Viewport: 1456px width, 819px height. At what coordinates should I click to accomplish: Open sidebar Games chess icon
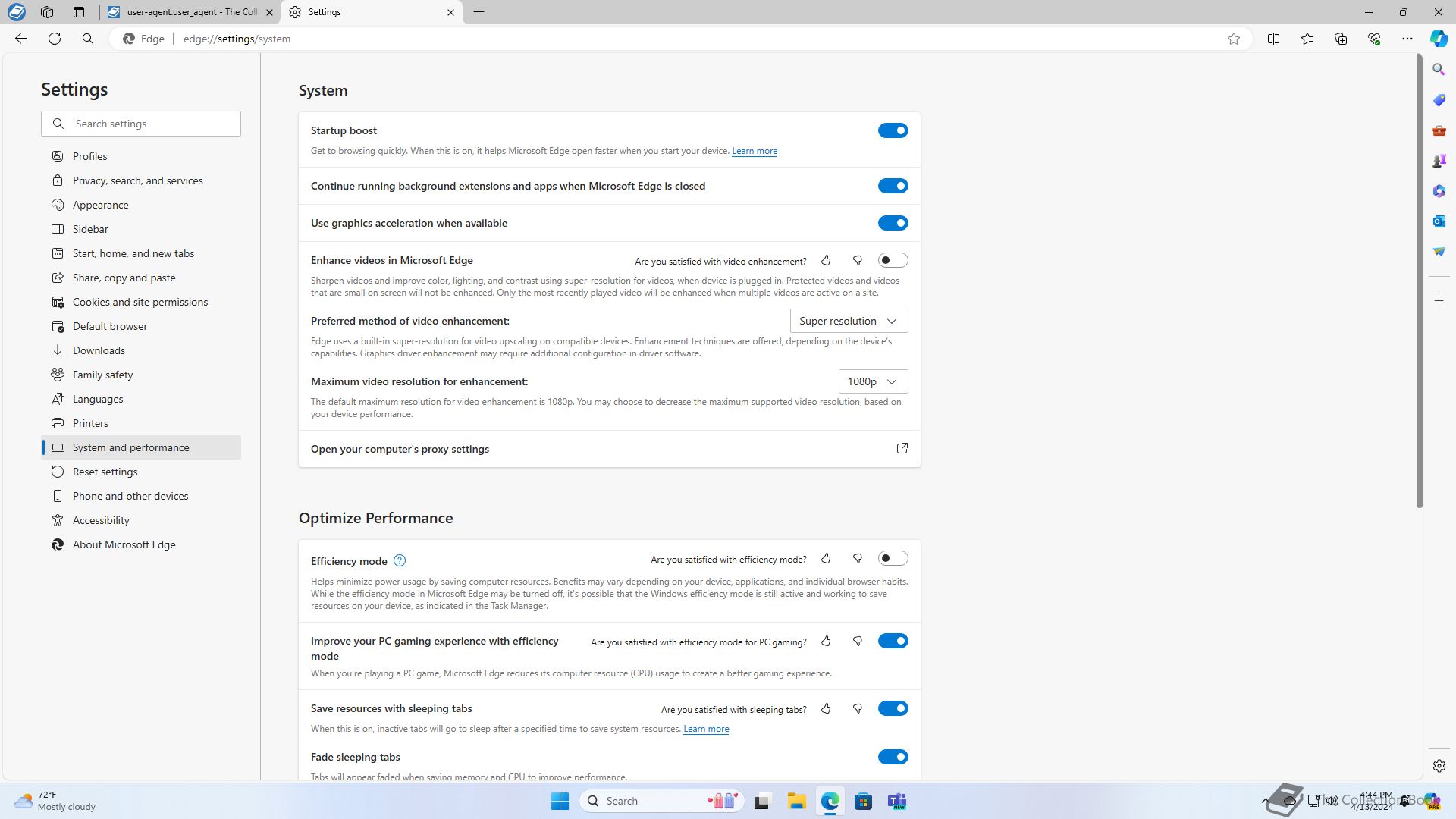[1439, 161]
